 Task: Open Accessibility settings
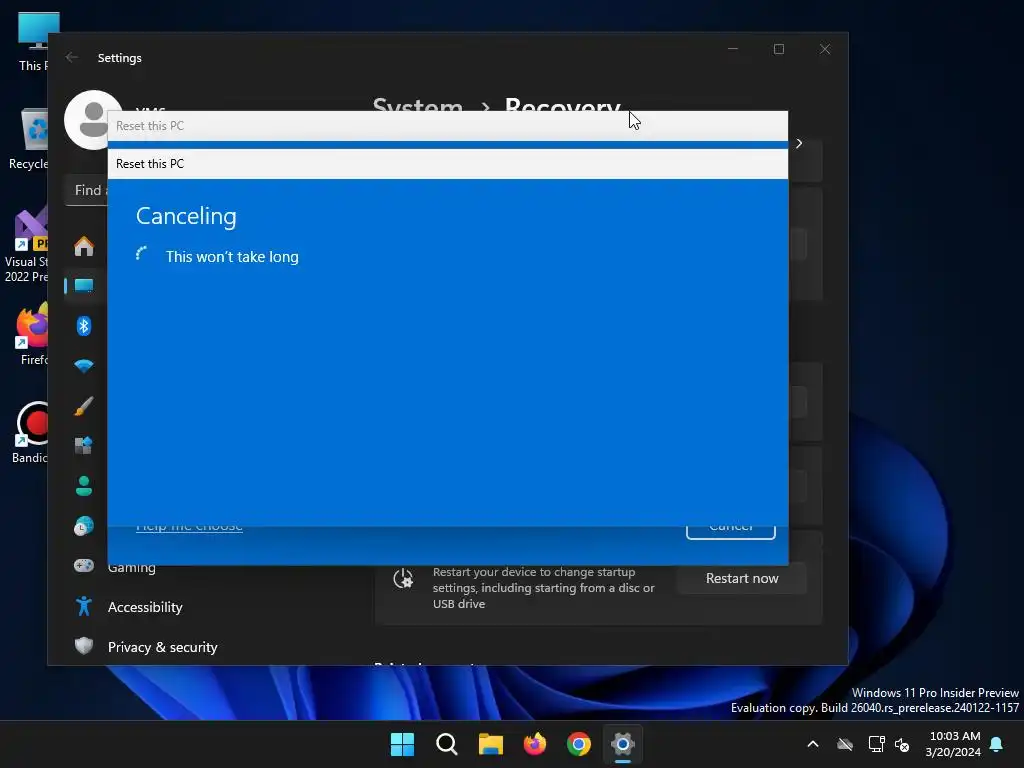pyautogui.click(x=145, y=607)
